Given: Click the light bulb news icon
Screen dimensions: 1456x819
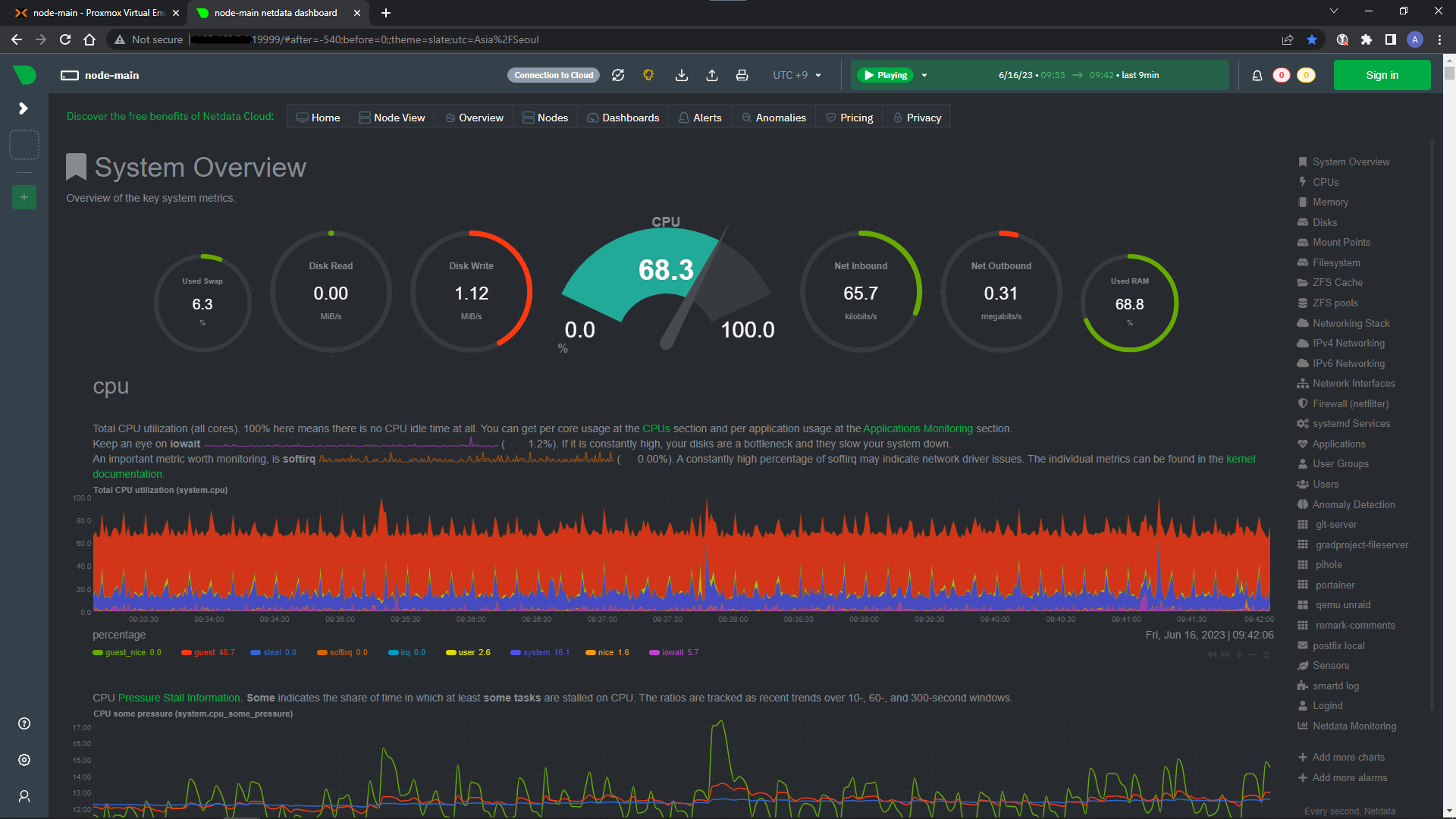Looking at the screenshot, I should (x=648, y=75).
